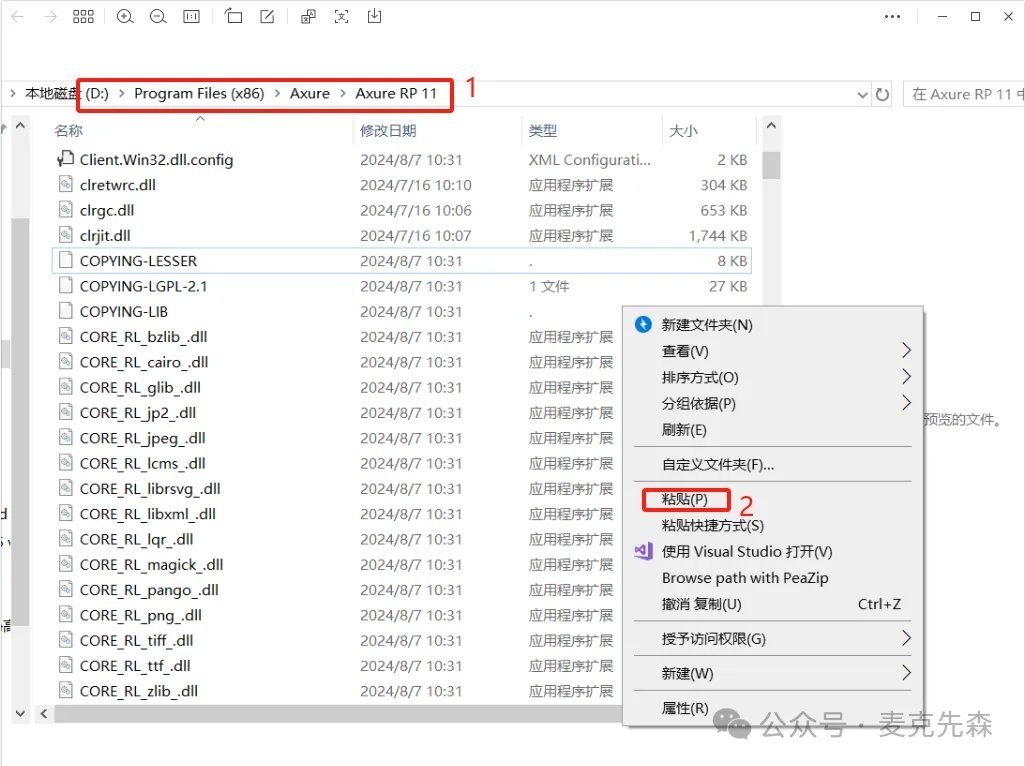Expand the chevron between Axure and Axure RP 11
This screenshot has height=766, width=1025.
343,93
